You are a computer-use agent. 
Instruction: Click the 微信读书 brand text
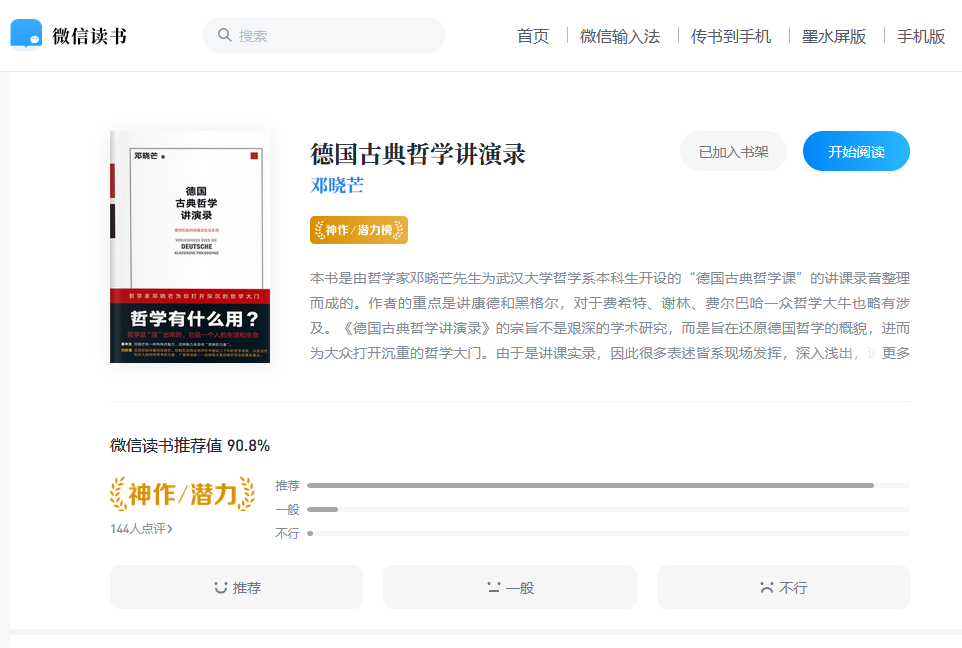tap(90, 36)
